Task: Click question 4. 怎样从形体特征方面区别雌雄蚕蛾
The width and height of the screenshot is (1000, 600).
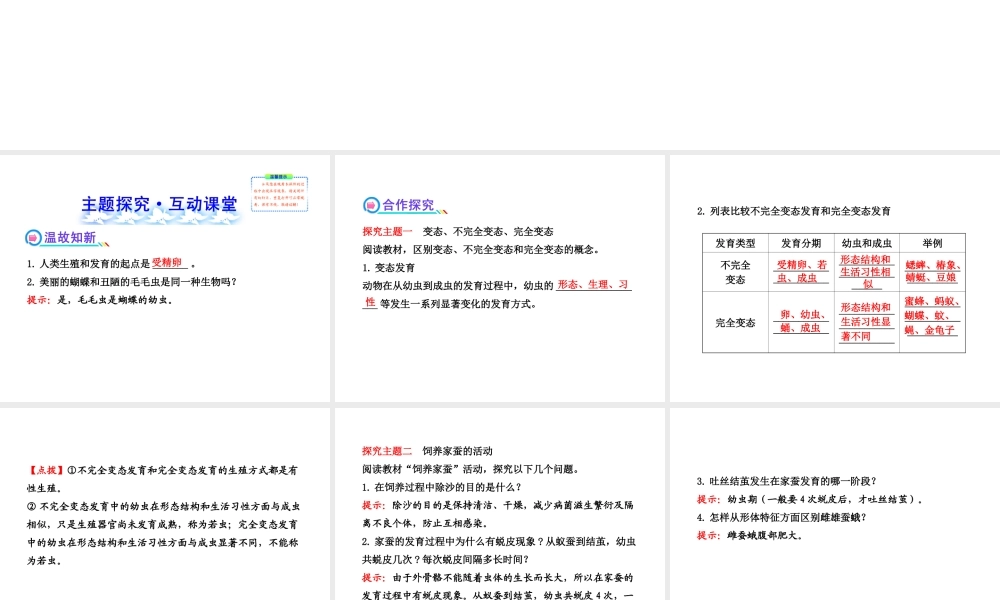Action: (x=782, y=517)
